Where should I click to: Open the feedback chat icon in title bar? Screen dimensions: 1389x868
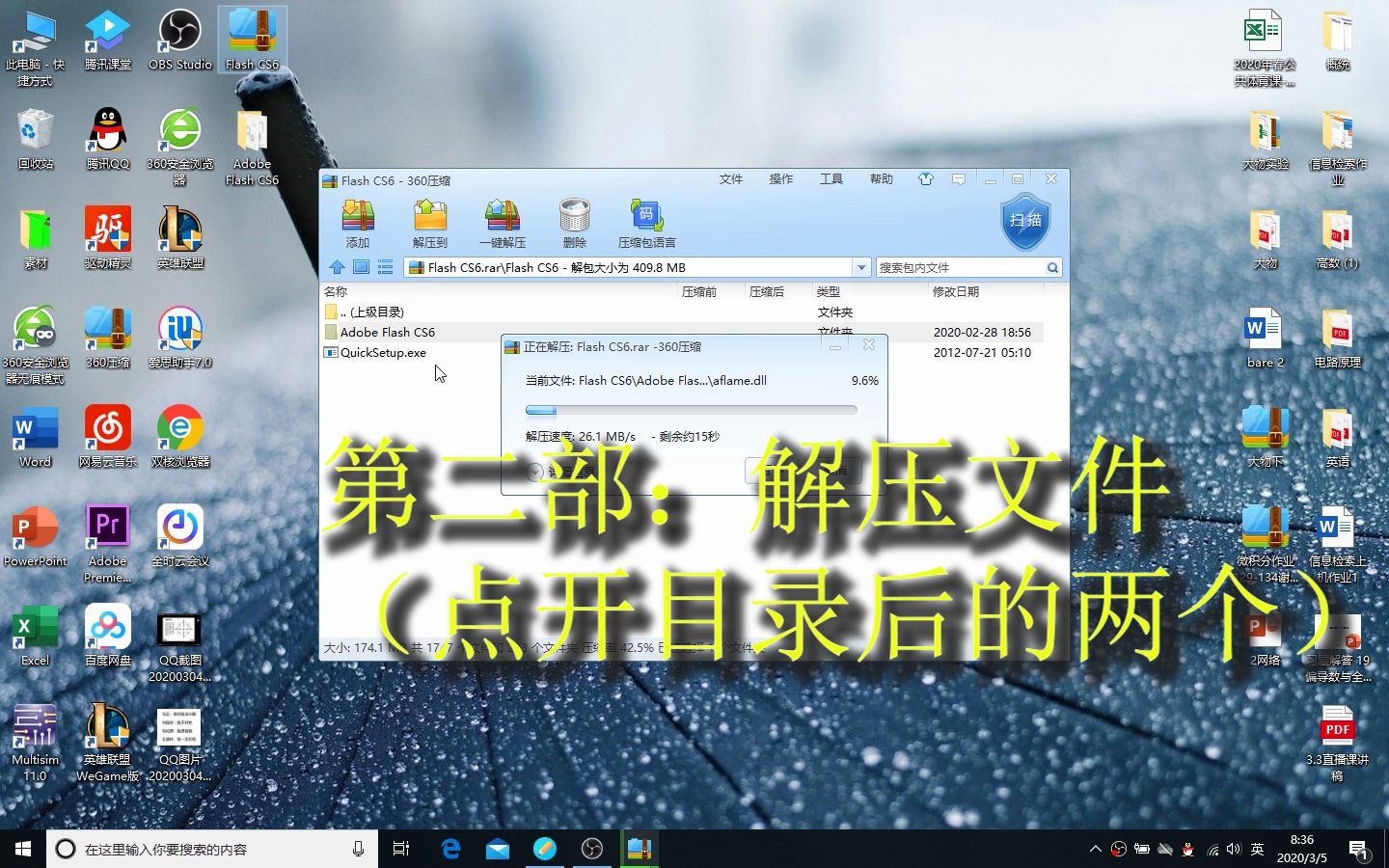(x=958, y=179)
